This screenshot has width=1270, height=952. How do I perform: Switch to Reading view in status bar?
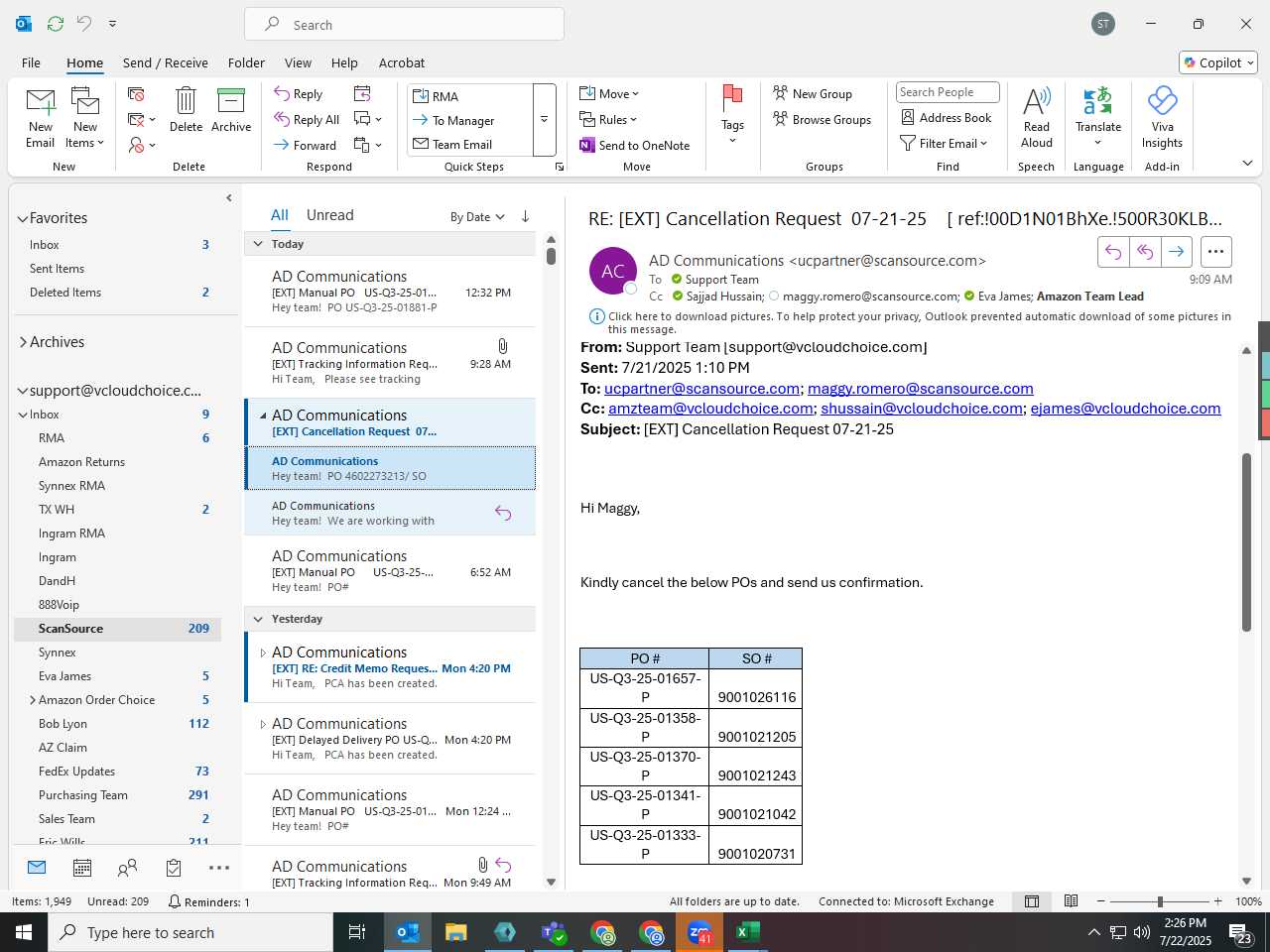tap(1071, 901)
